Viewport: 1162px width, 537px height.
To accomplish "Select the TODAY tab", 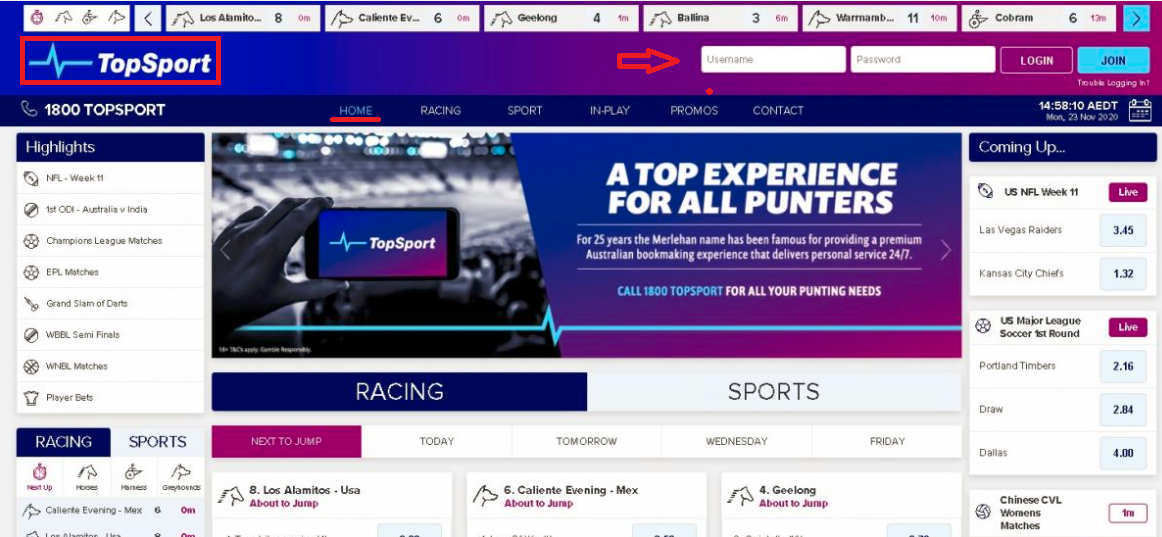I will point(436,441).
